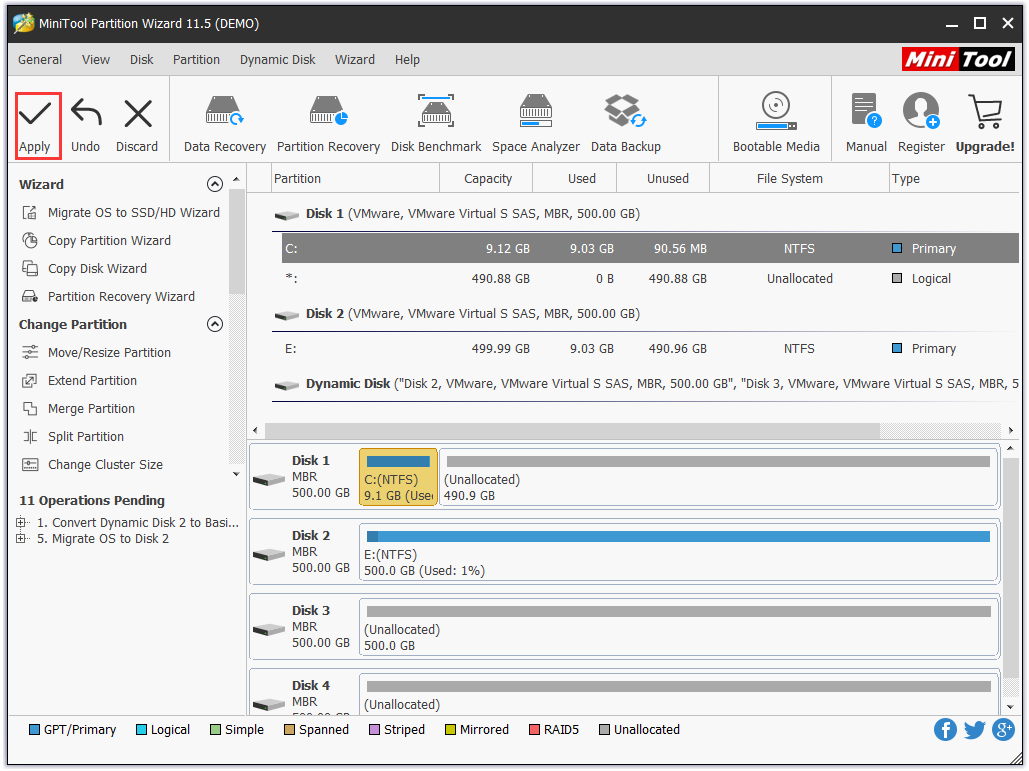Collapse the Change Partition section
The height and width of the screenshot is (771, 1029).
click(215, 324)
